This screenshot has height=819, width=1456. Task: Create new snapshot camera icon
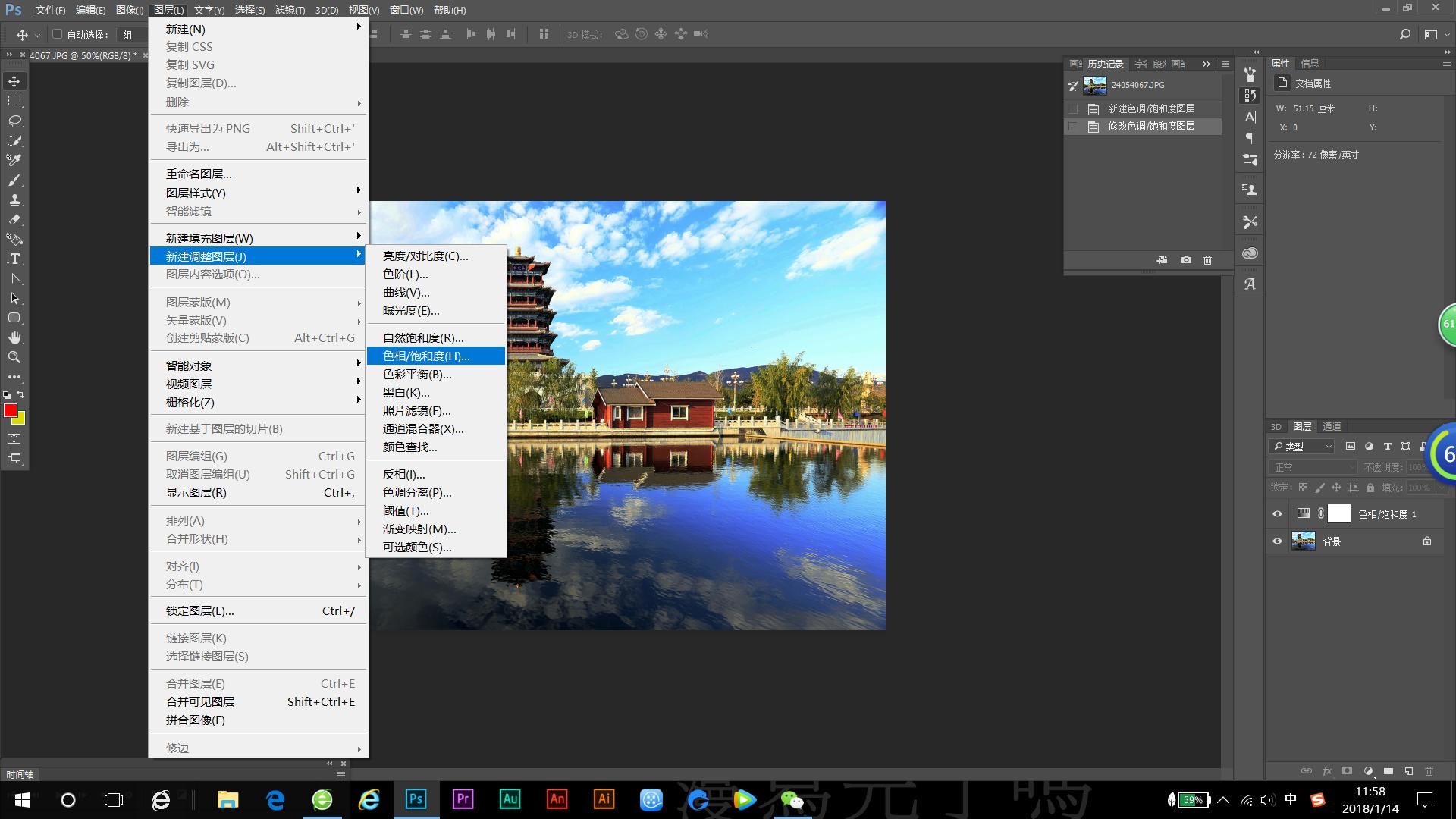pyautogui.click(x=1186, y=260)
